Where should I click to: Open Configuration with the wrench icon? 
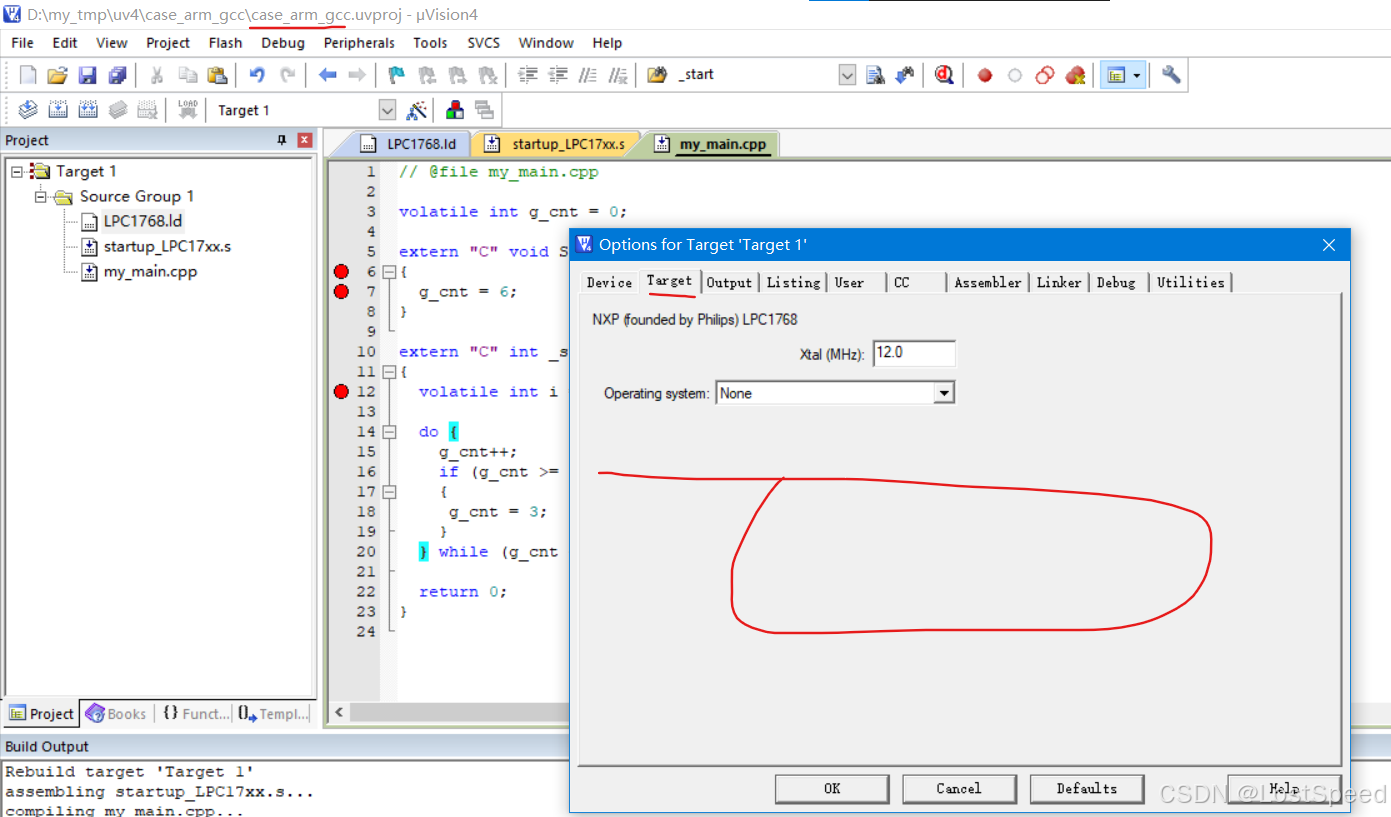click(x=1171, y=75)
